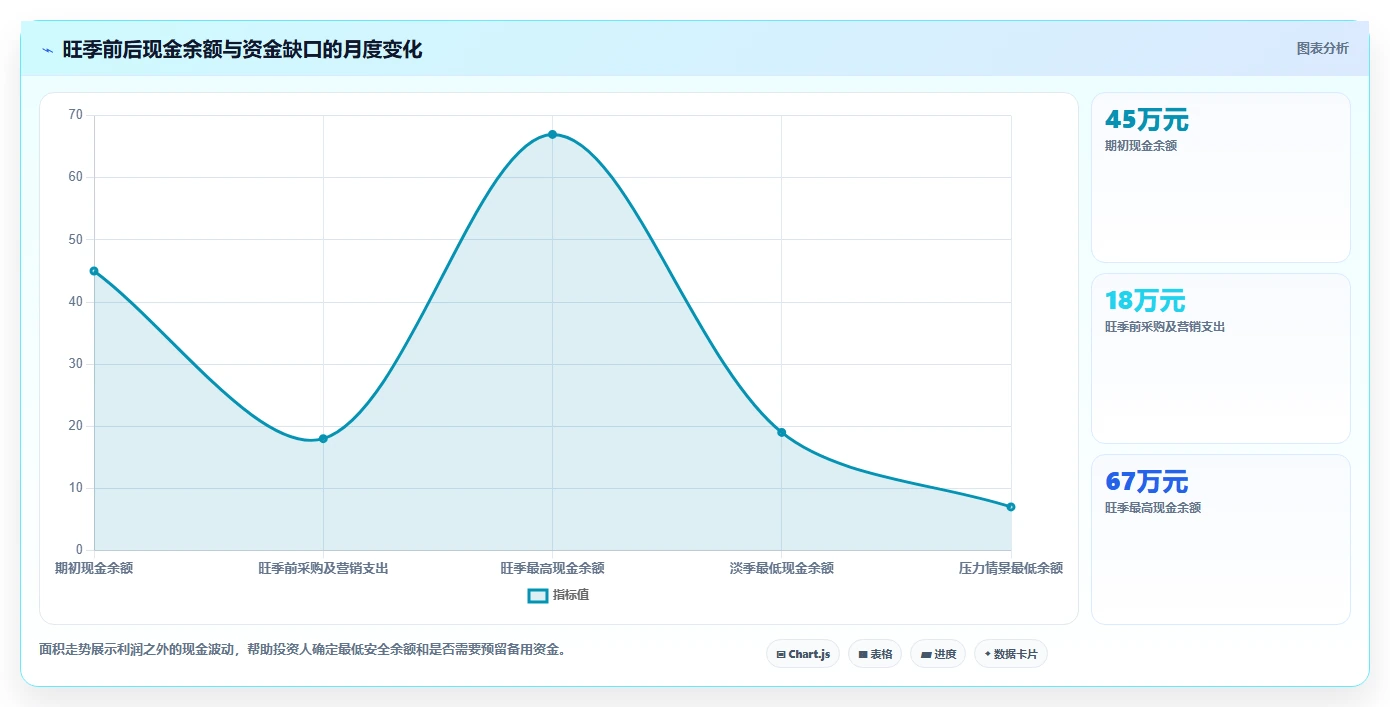Open the 图表分析 label in the header
Screen dimensions: 1390x707
[1322, 48]
